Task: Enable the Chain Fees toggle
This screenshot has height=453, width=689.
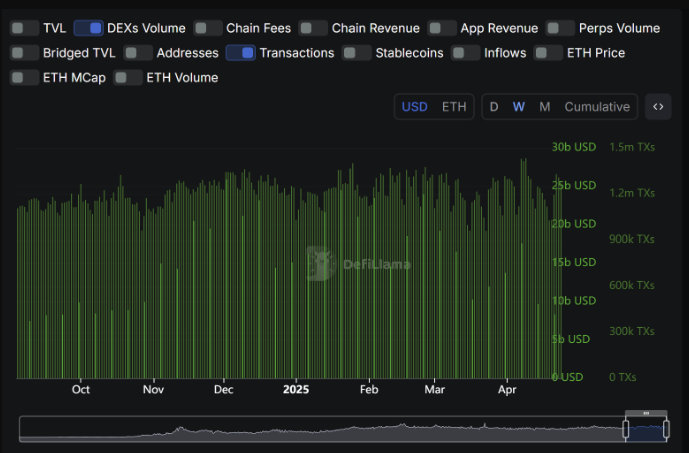Action: (x=208, y=28)
